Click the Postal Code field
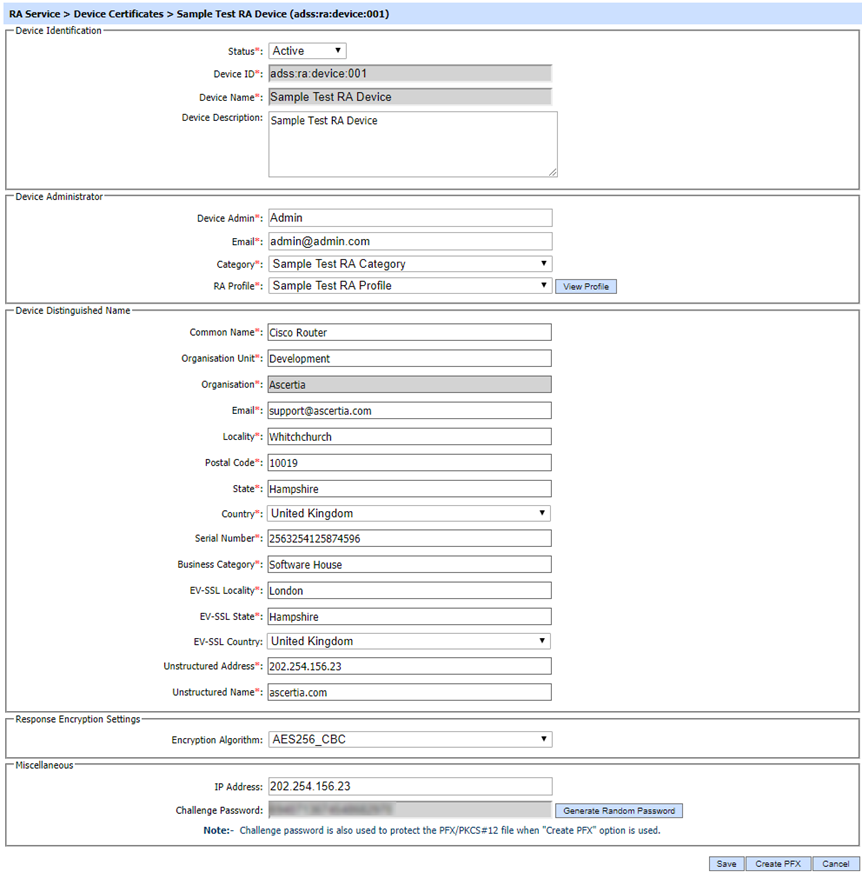 point(410,462)
